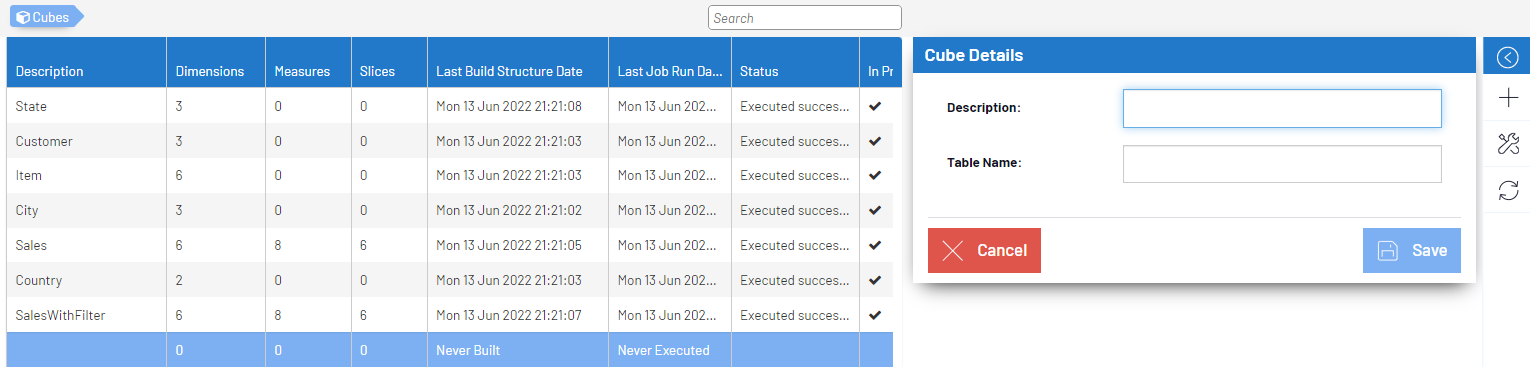Sort by the Dimensions column header

tap(210, 71)
